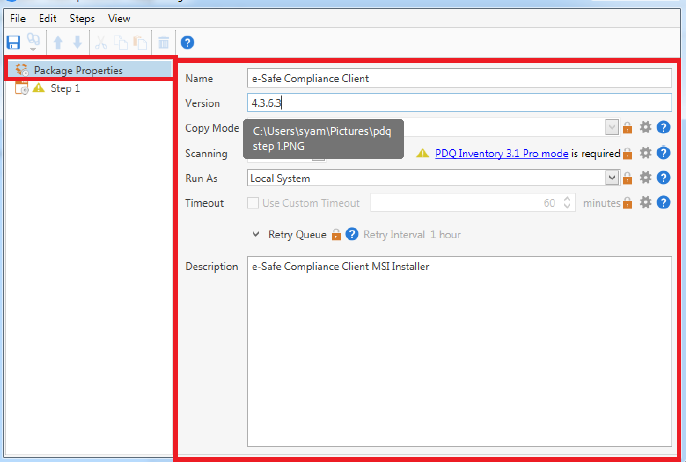Click the Delete trash can icon
The image size is (686, 462).
pyautogui.click(x=164, y=42)
